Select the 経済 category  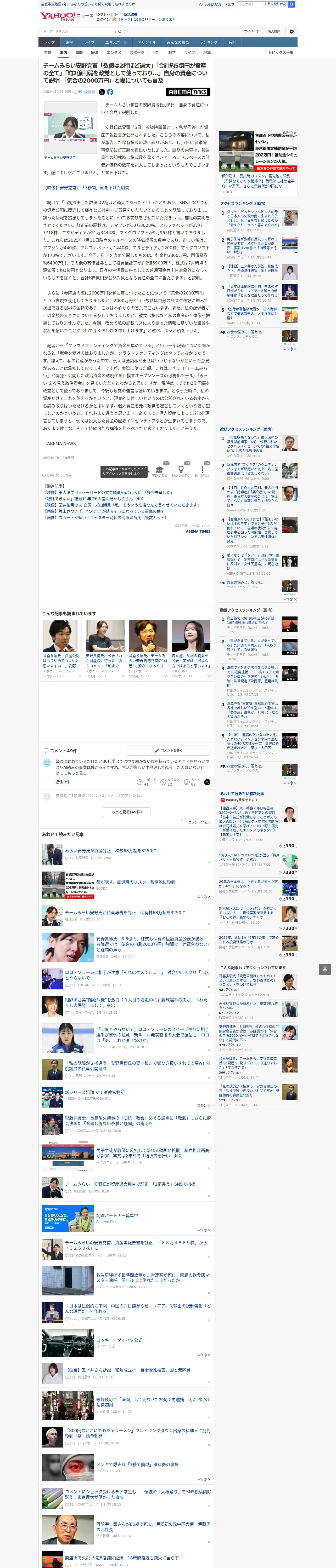pyautogui.click(x=94, y=53)
